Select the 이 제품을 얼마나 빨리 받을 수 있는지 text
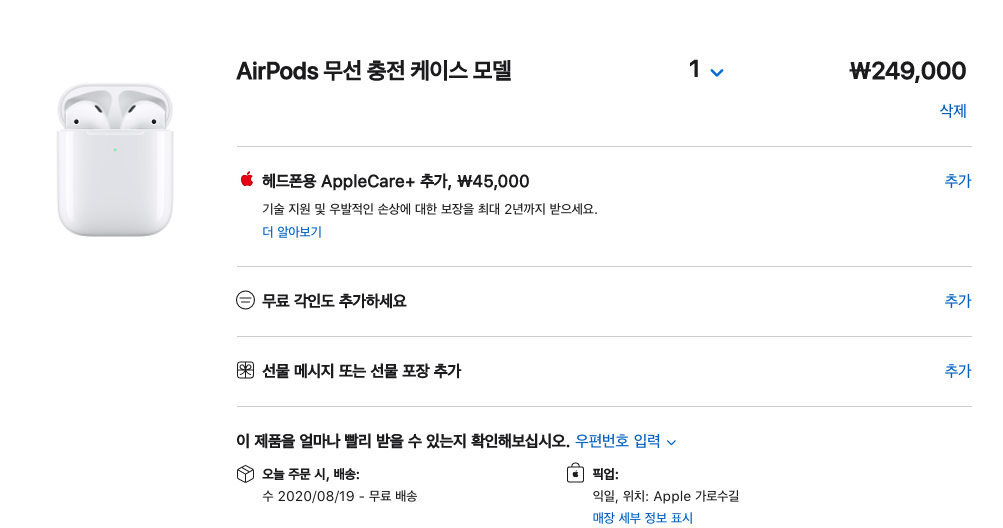The height and width of the screenshot is (528, 1003). coord(403,441)
